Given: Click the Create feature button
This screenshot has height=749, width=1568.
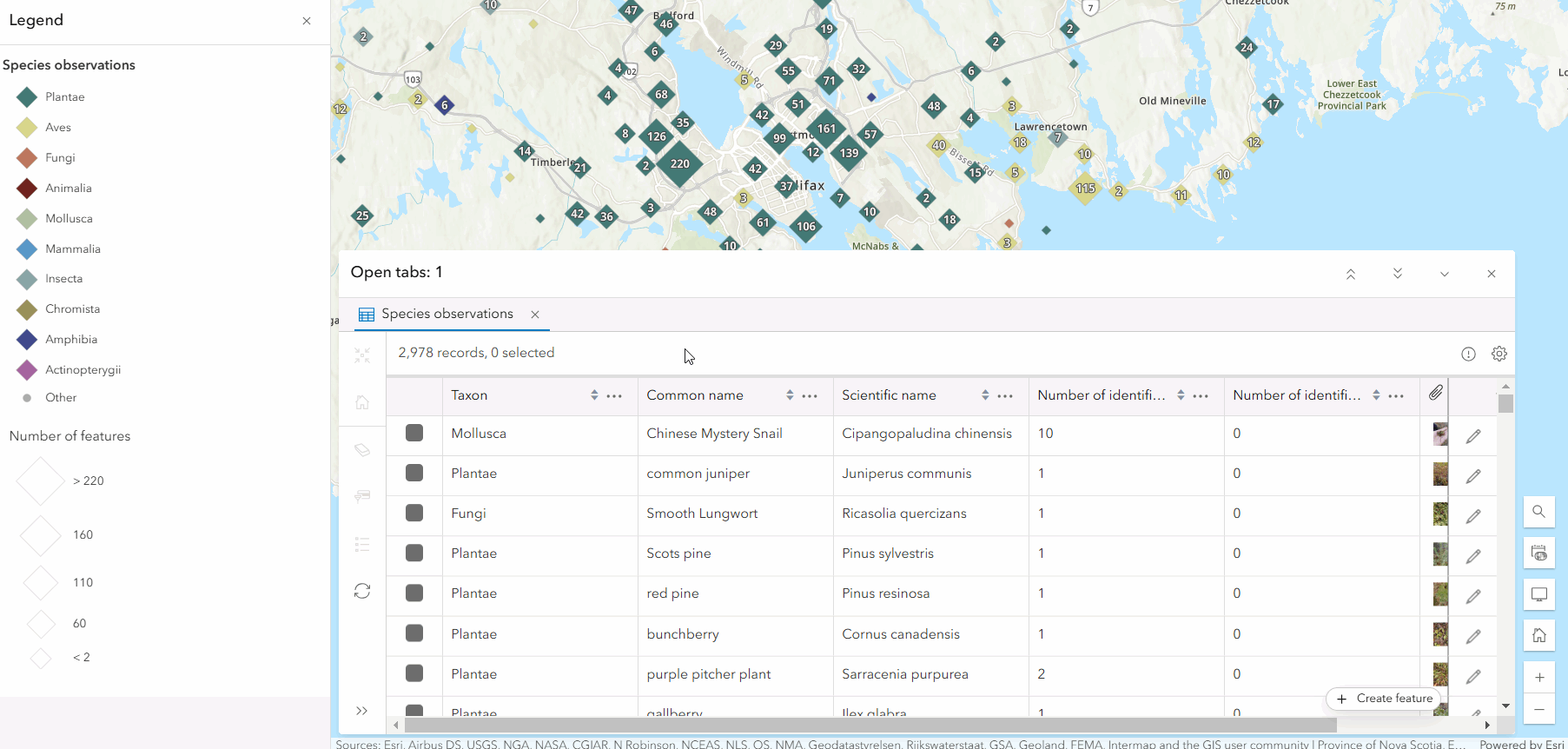Looking at the screenshot, I should 1384,699.
